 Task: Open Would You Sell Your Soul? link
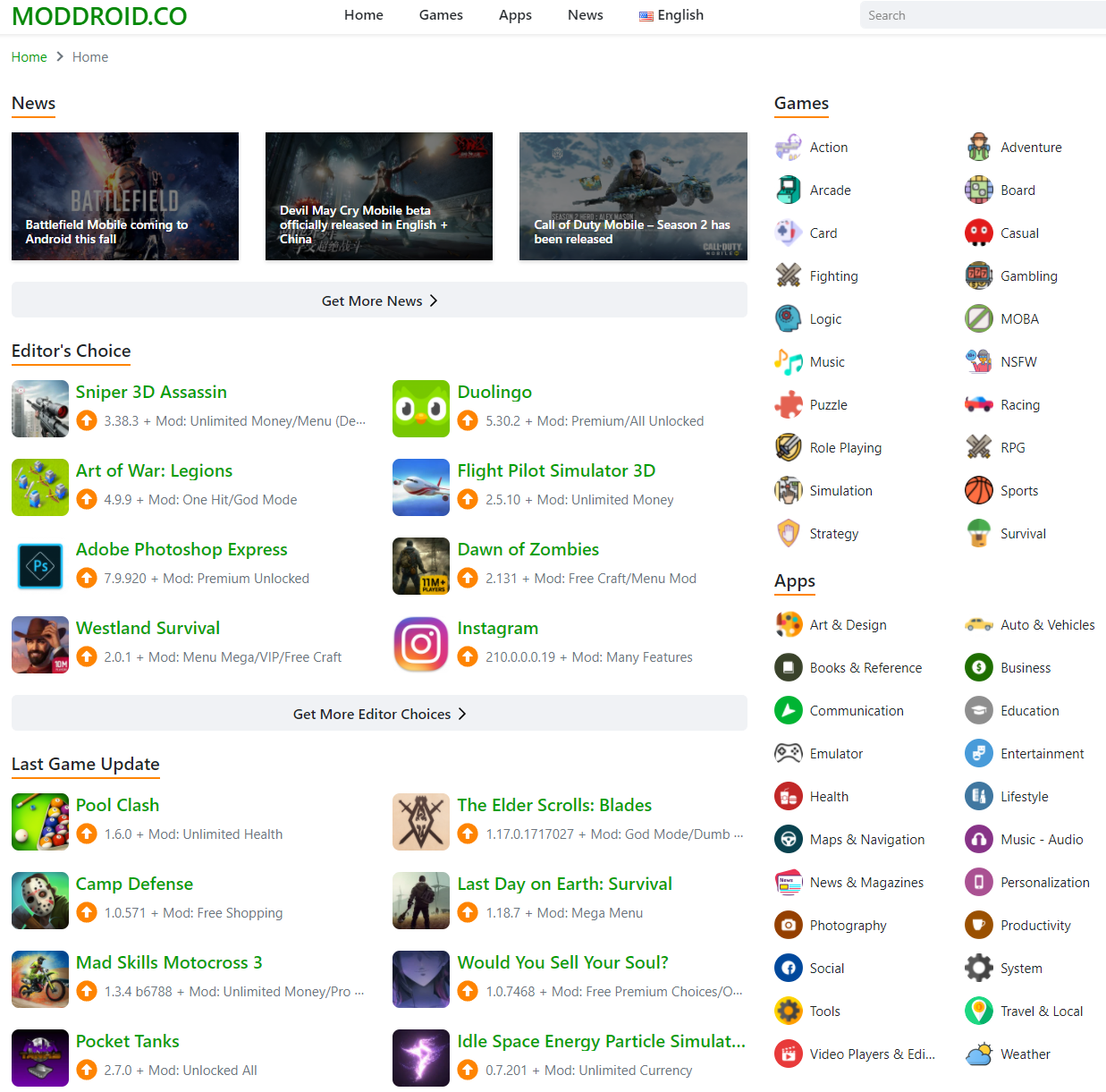[563, 962]
